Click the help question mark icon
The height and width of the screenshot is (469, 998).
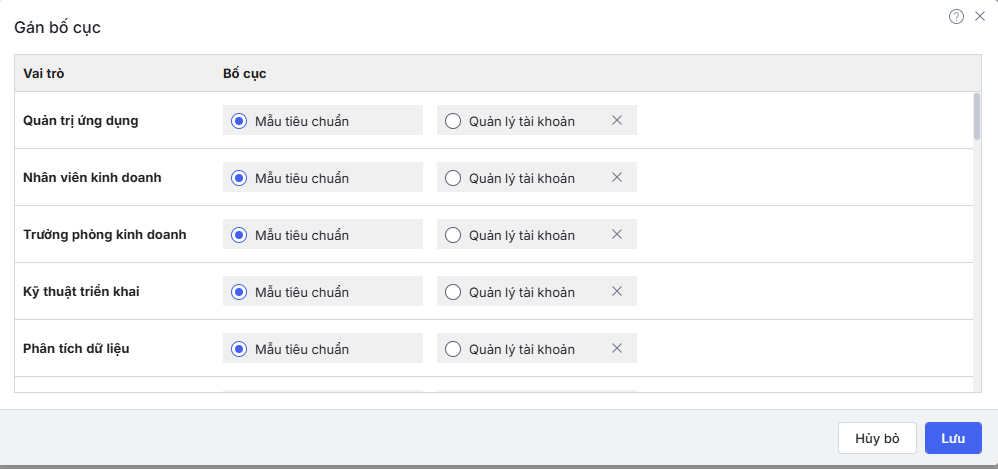956,16
